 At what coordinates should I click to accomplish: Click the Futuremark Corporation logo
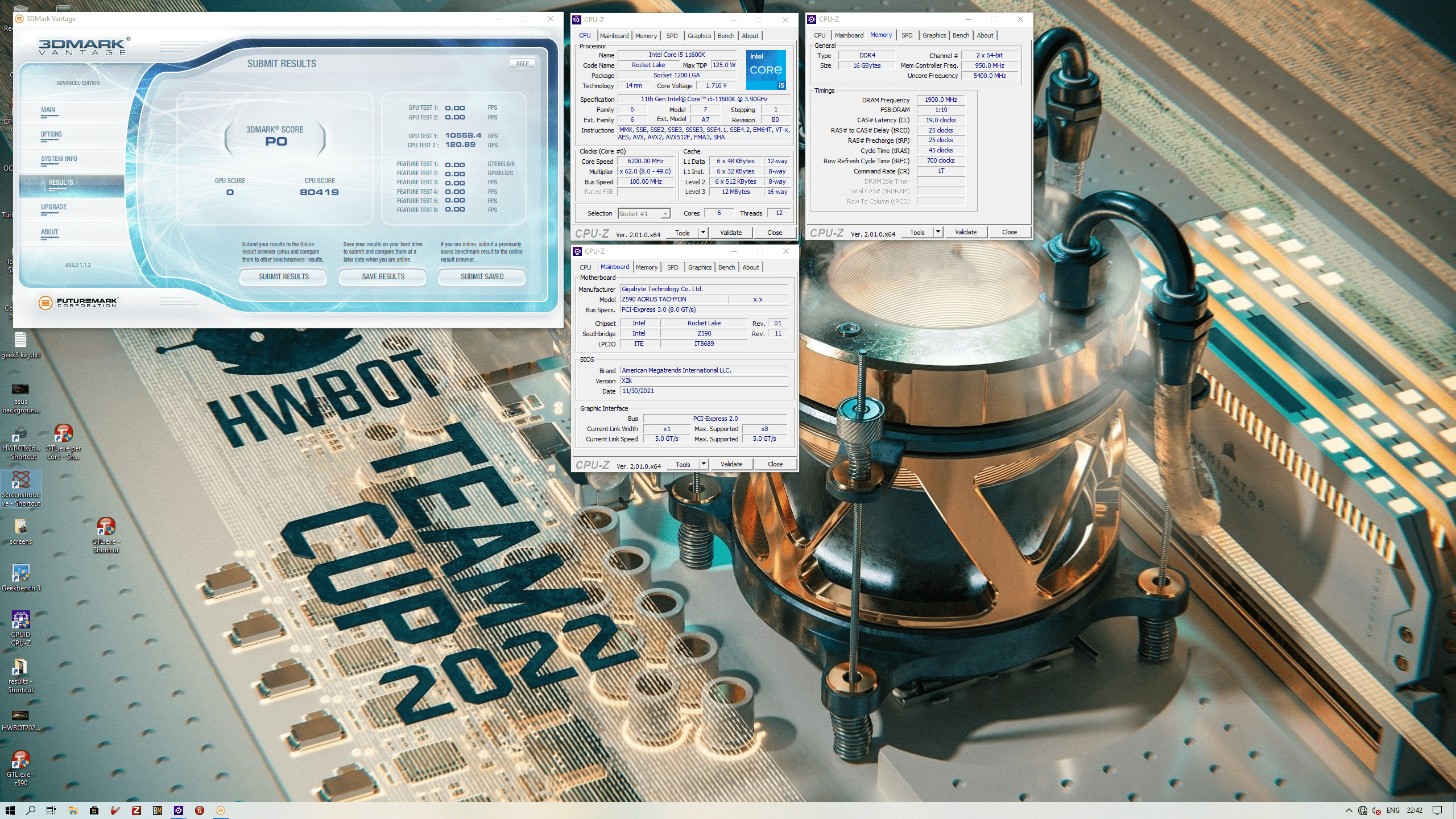[78, 303]
